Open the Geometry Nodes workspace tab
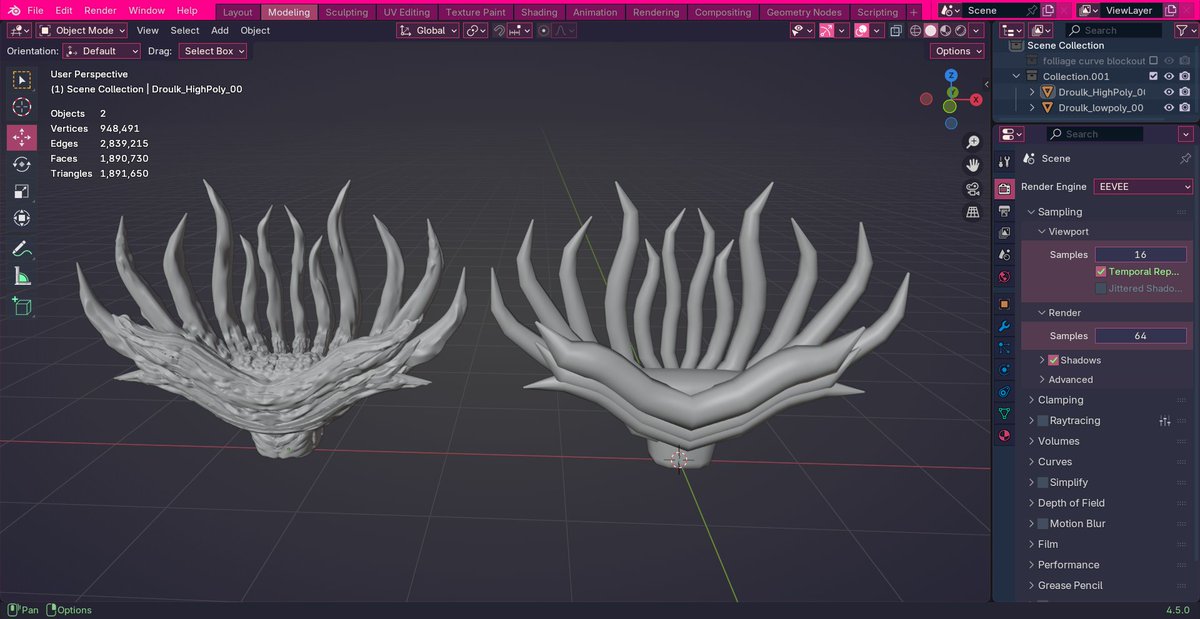Viewport: 1200px width, 619px height. click(x=804, y=12)
